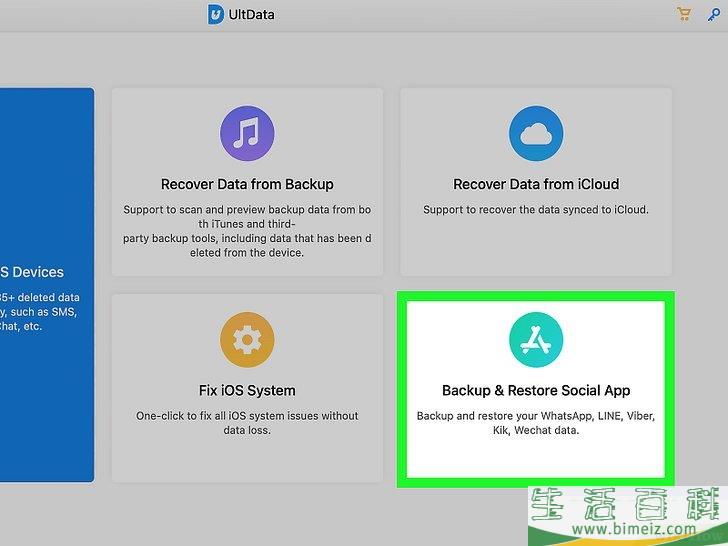Click 'deleted data' text in blue card
This screenshot has width=728, height=546.
pos(49,297)
